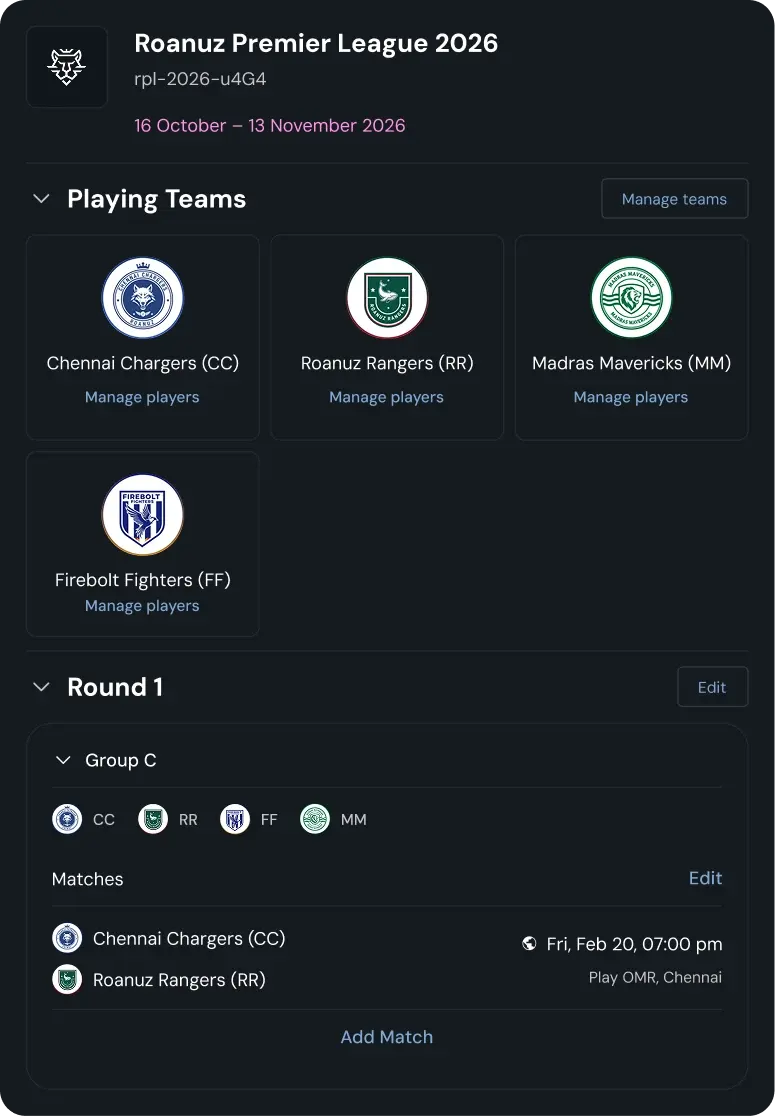Click the globe icon beside the match time
Image resolution: width=775 pixels, height=1116 pixels.
[x=530, y=943]
